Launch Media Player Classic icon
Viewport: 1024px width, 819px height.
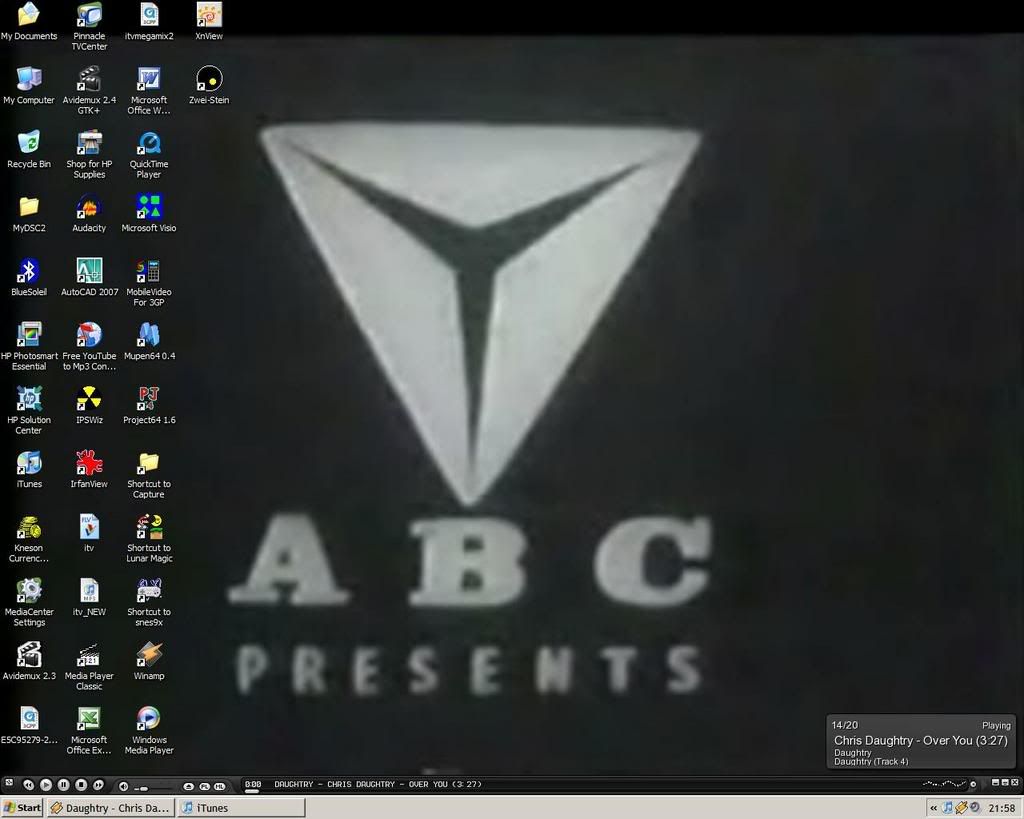click(x=89, y=666)
